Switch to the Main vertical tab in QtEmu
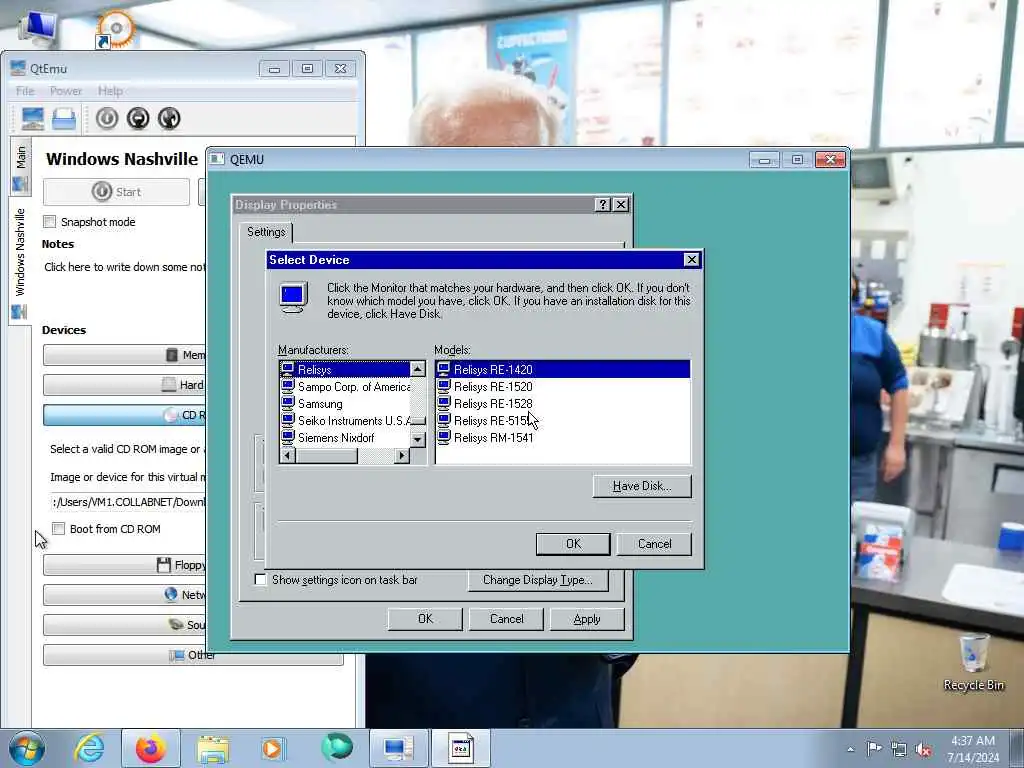This screenshot has width=1024, height=768. [20, 167]
